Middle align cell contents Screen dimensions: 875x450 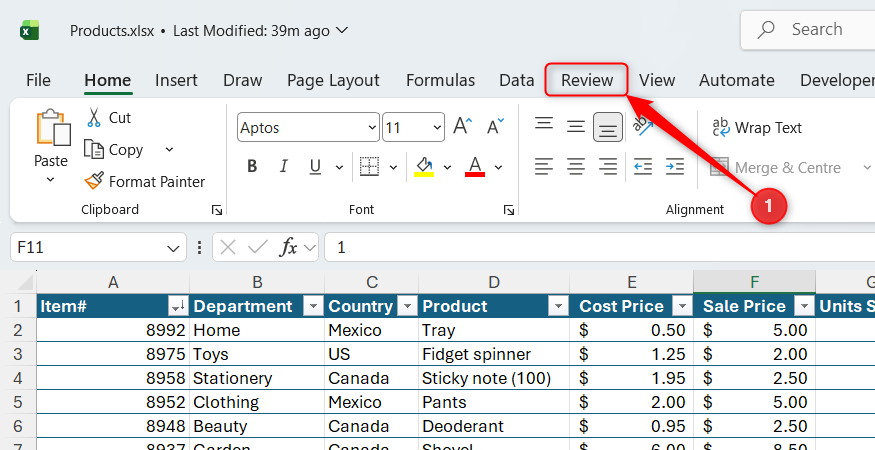(x=575, y=127)
